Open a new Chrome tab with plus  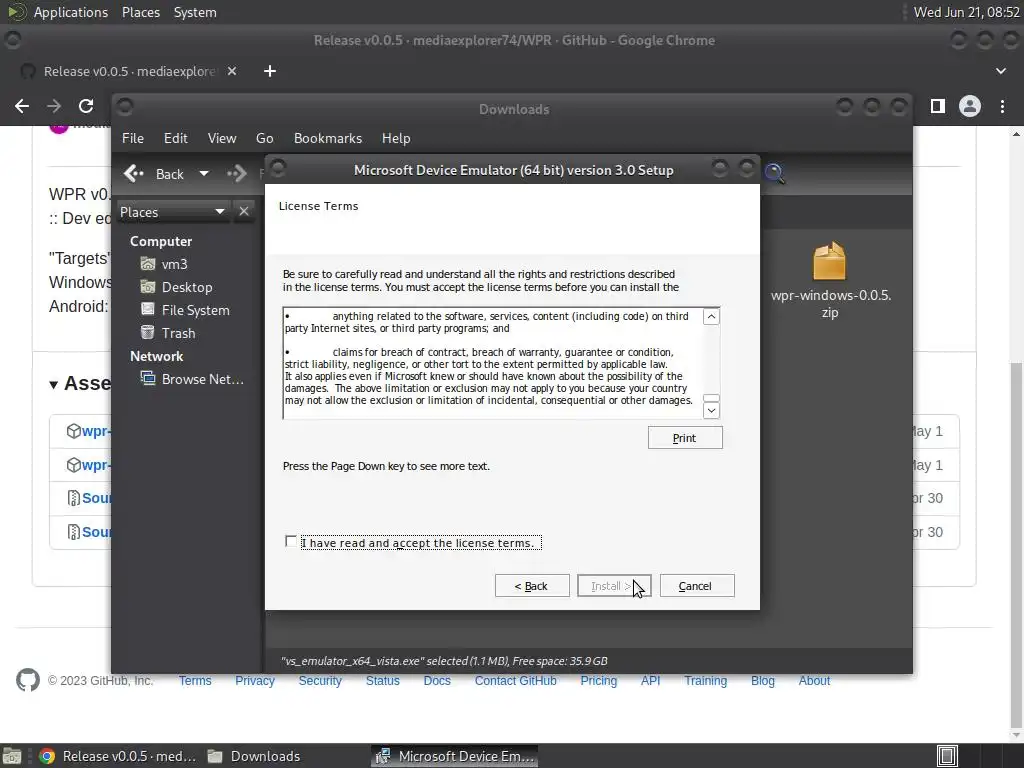[270, 71]
